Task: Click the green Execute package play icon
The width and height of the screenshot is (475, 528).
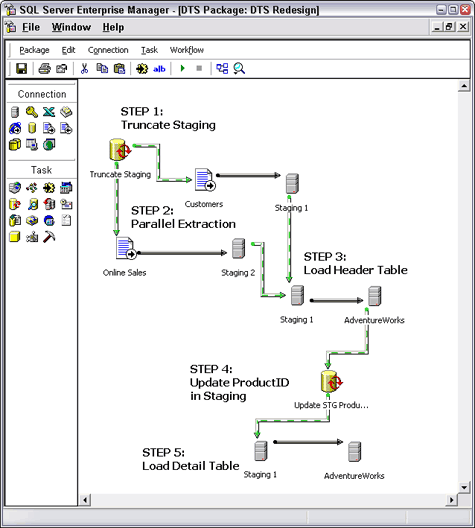Action: [183, 68]
